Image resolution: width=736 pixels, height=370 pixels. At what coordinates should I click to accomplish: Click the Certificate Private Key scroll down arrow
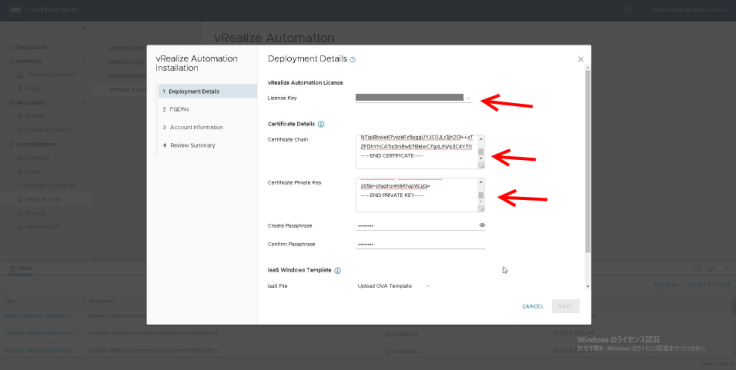tap(481, 202)
